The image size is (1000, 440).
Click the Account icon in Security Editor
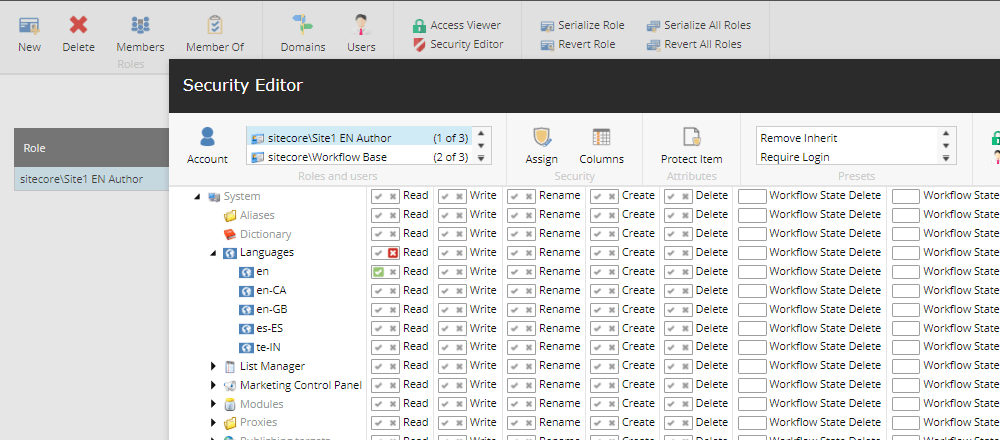(x=207, y=137)
